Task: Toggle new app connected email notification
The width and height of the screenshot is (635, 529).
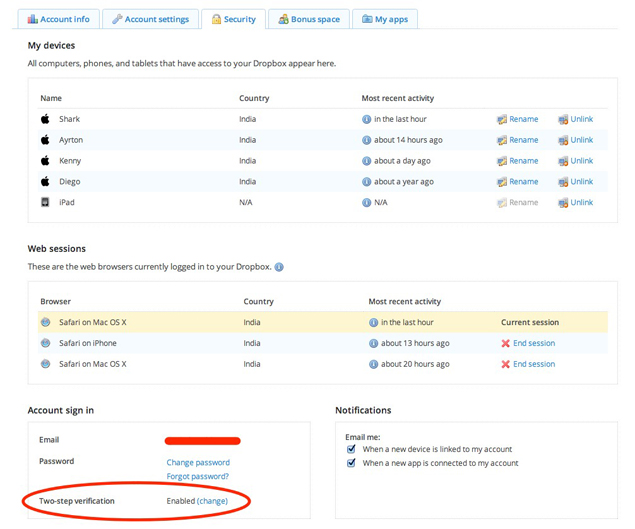Action: [x=351, y=463]
